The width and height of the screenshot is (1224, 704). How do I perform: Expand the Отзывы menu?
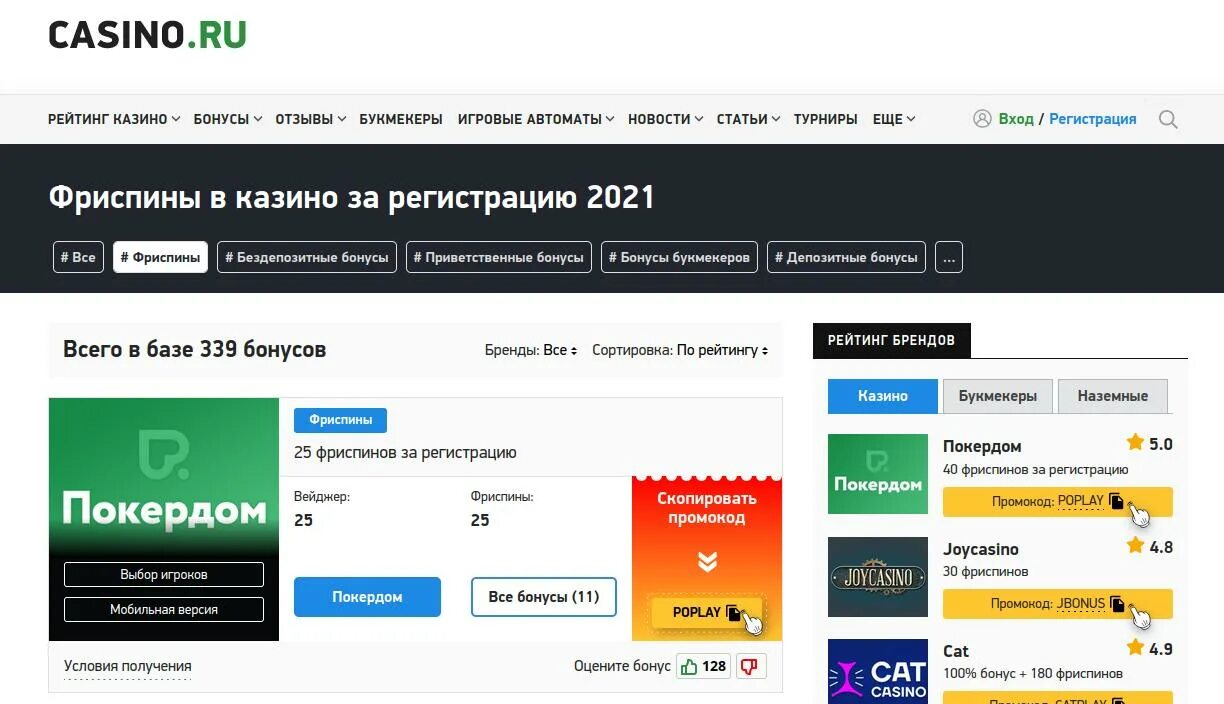click(x=311, y=119)
